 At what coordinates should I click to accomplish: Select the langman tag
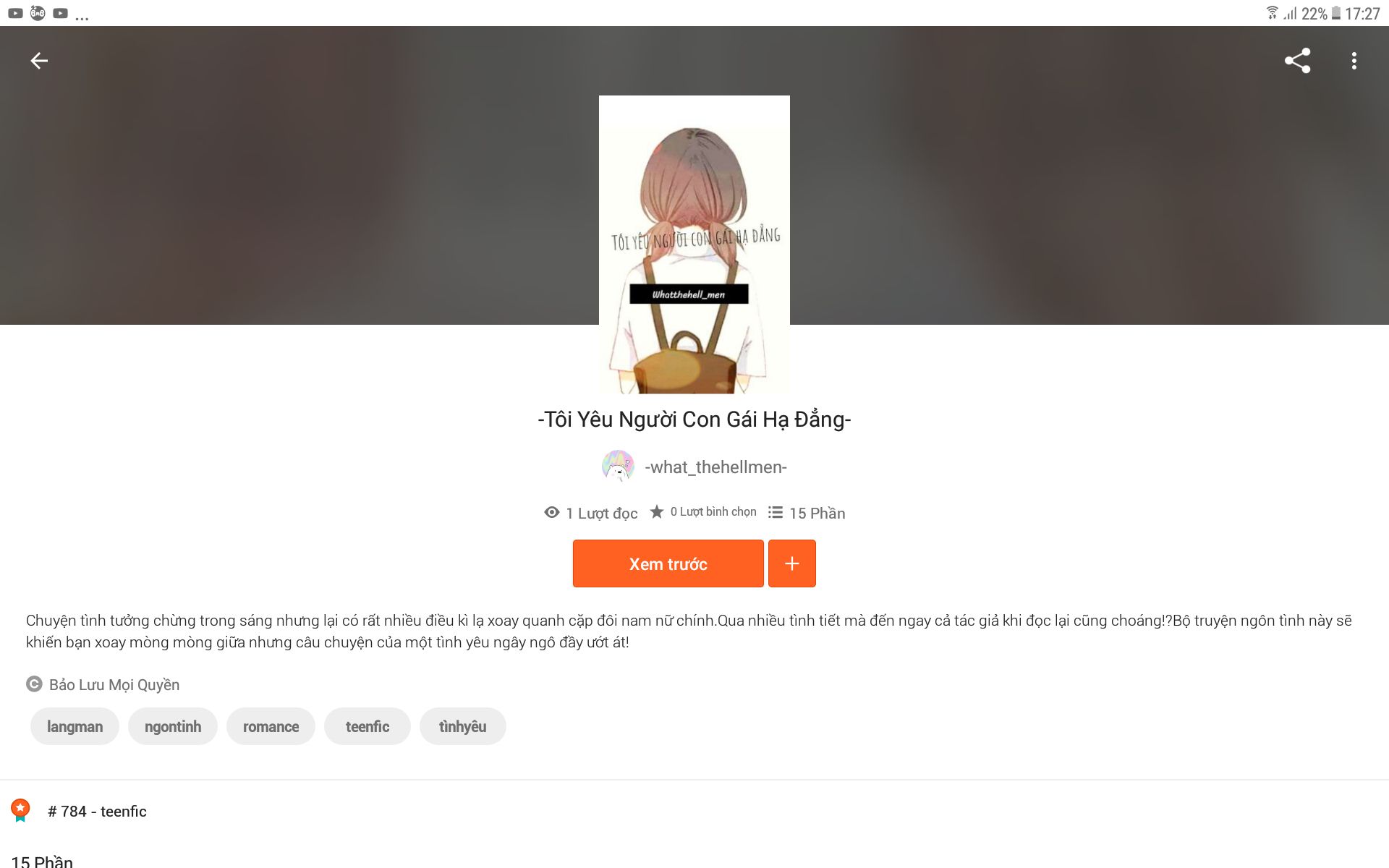pos(75,726)
